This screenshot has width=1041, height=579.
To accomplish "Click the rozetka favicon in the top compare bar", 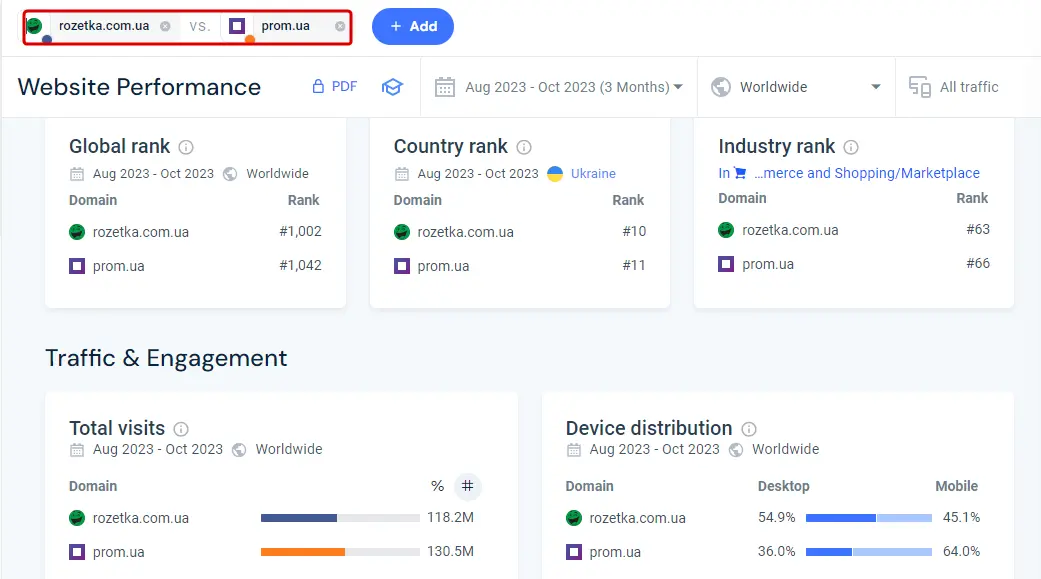I will (35, 26).
